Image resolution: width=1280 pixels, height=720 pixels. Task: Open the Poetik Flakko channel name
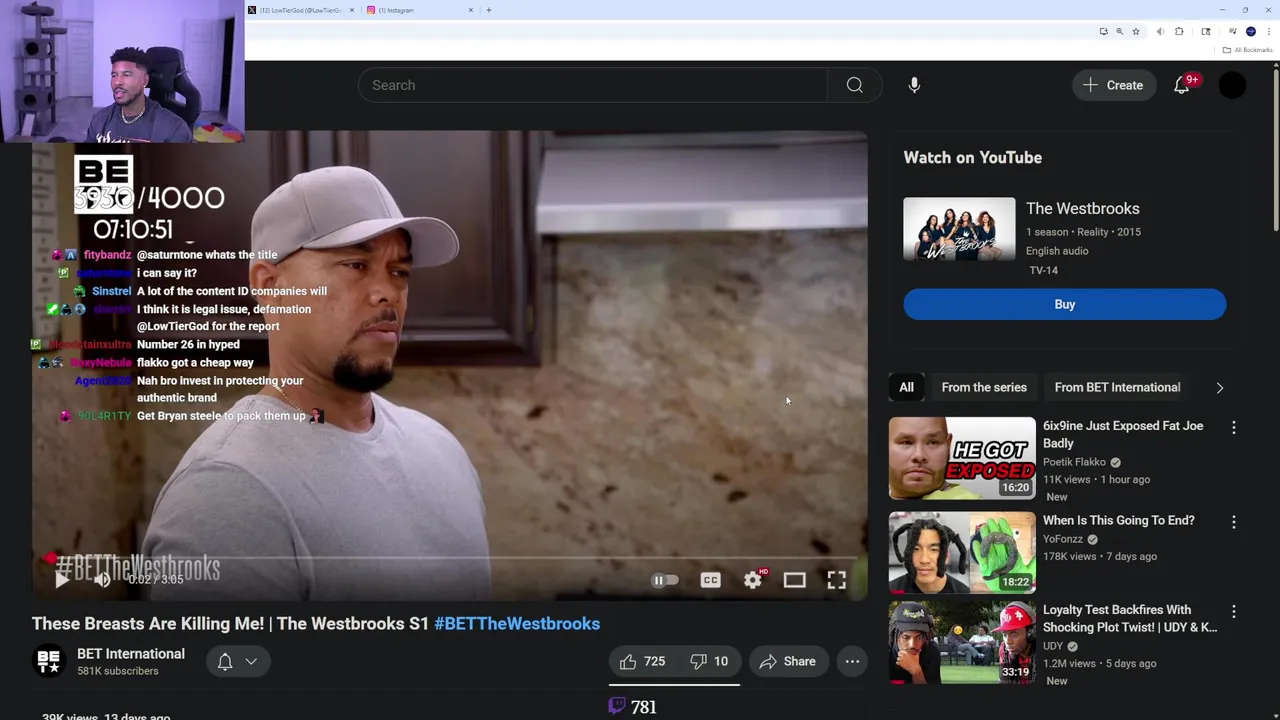(1074, 462)
